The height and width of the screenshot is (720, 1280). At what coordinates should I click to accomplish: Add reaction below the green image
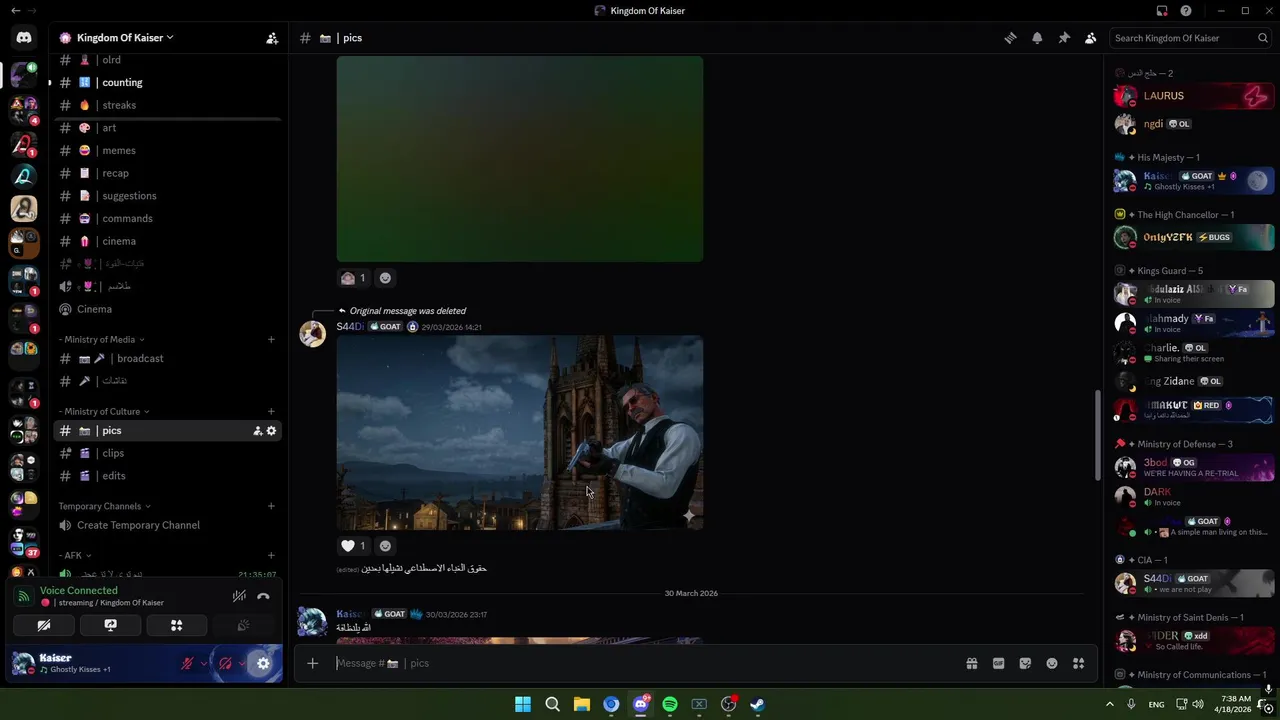click(385, 278)
